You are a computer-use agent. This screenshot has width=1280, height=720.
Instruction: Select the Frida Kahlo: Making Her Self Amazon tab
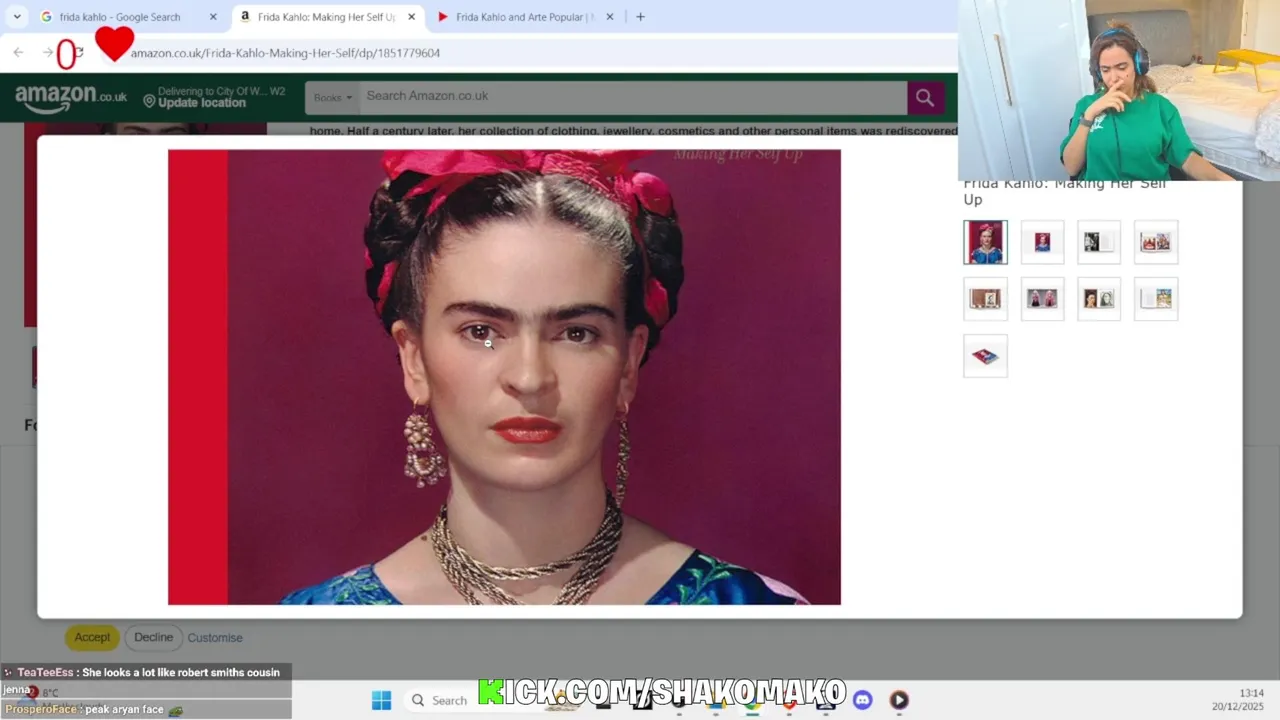325,17
